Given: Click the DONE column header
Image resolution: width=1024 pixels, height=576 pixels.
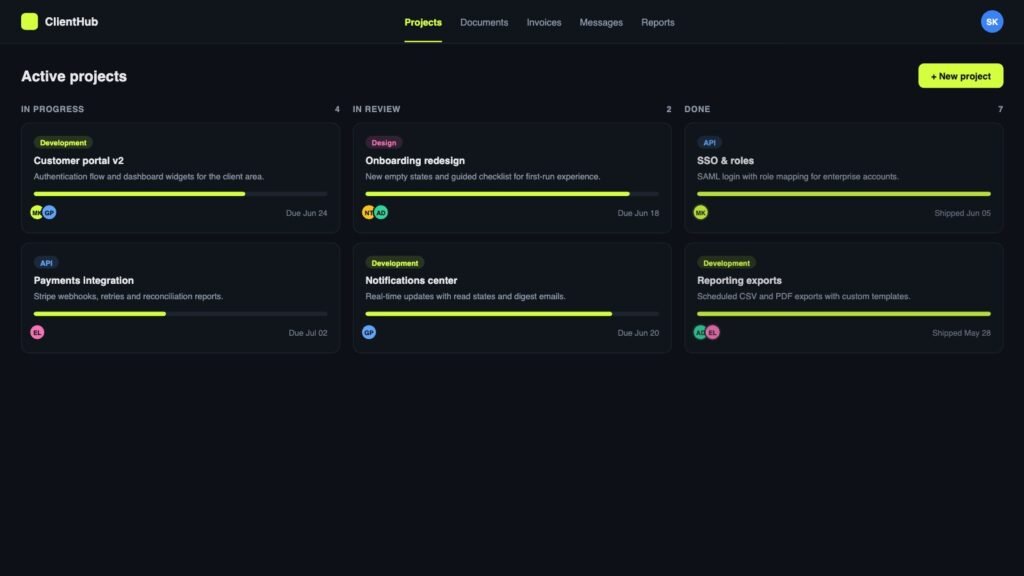Looking at the screenshot, I should pyautogui.click(x=697, y=109).
